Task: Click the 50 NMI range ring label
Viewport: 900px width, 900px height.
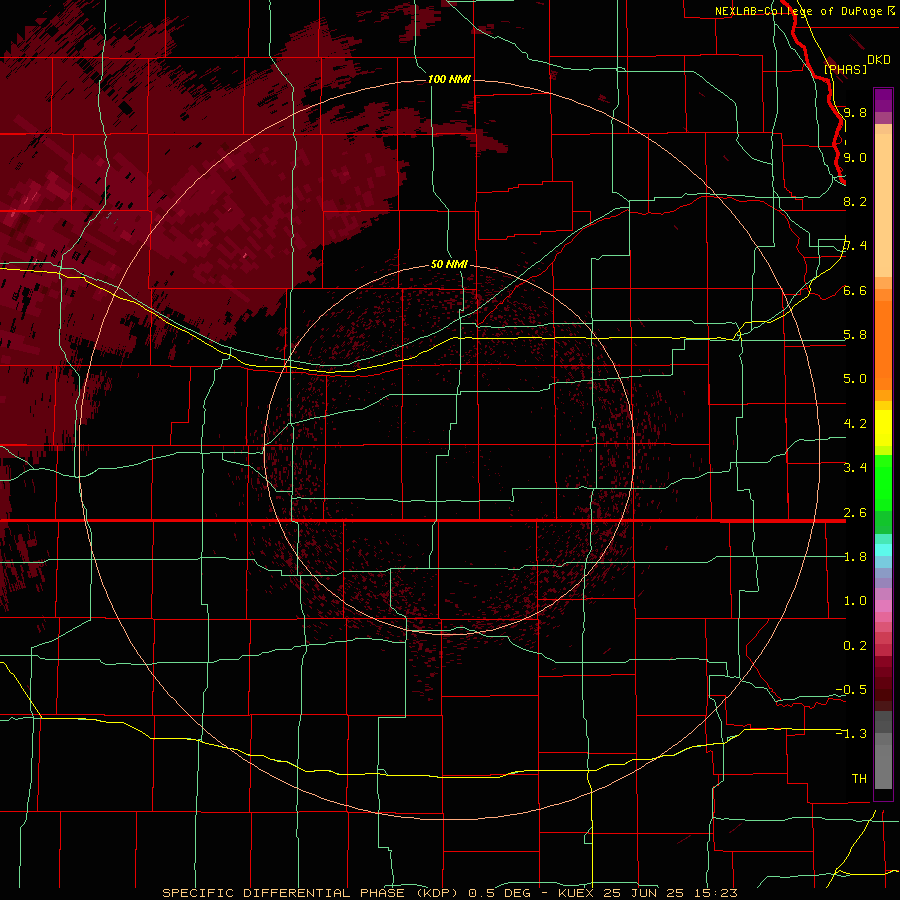Action: (449, 264)
